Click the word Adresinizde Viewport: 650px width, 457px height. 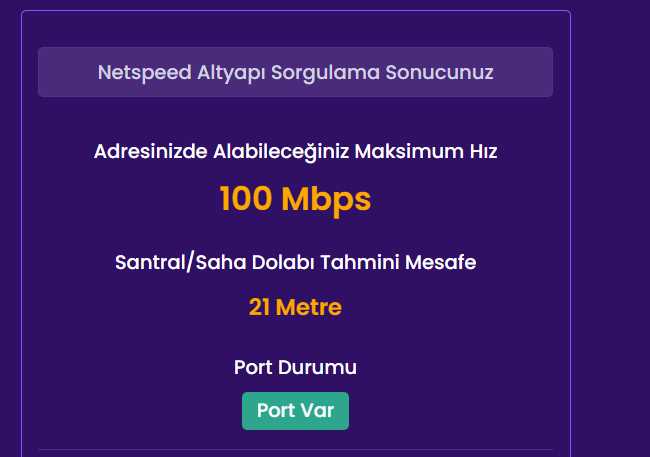[x=151, y=152]
